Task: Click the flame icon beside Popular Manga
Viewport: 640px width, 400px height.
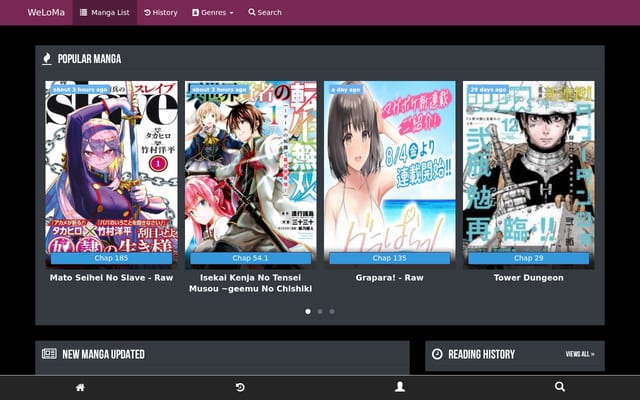Action: point(47,59)
